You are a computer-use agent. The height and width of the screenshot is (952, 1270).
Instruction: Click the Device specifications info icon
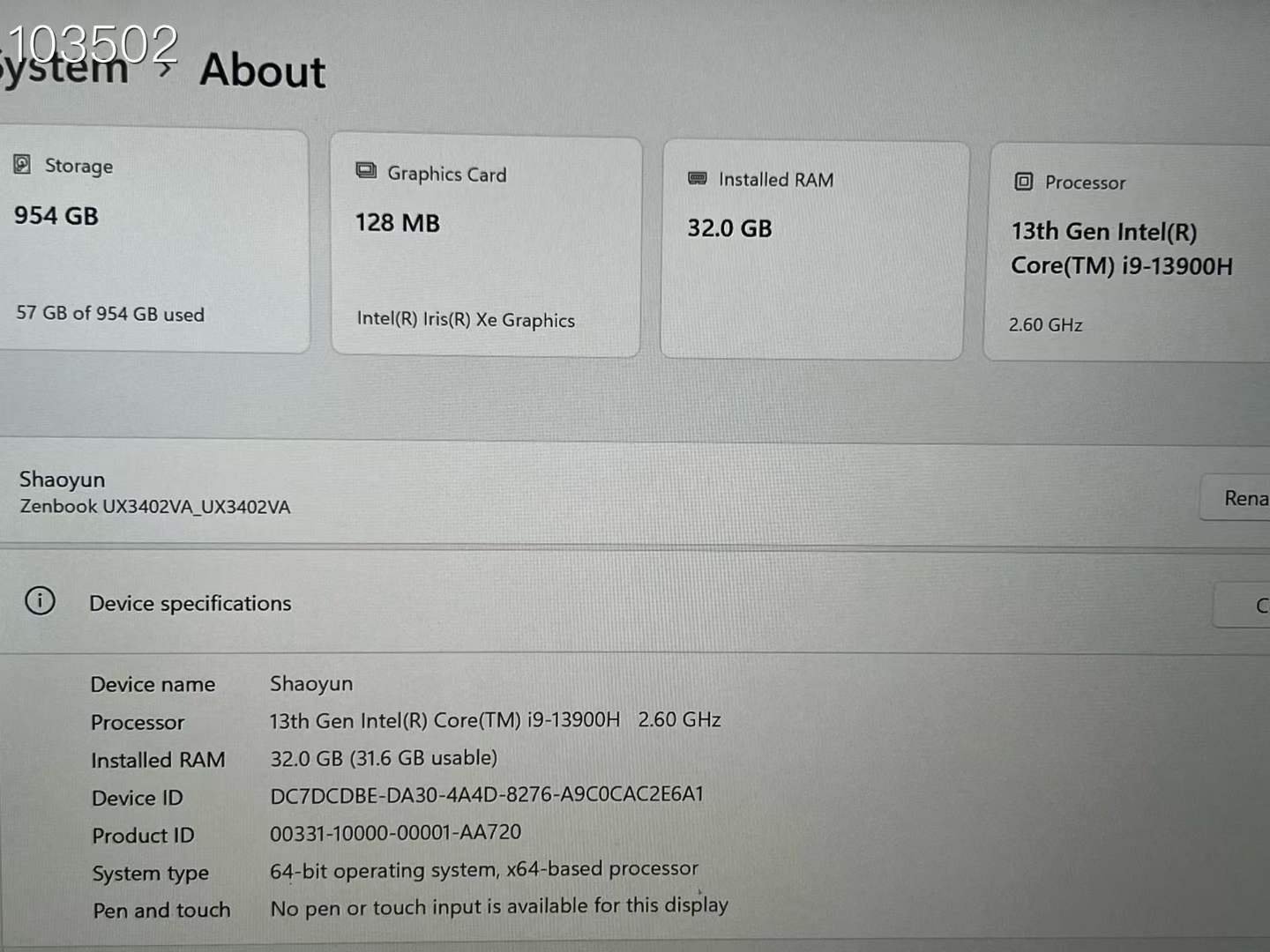tap(40, 601)
